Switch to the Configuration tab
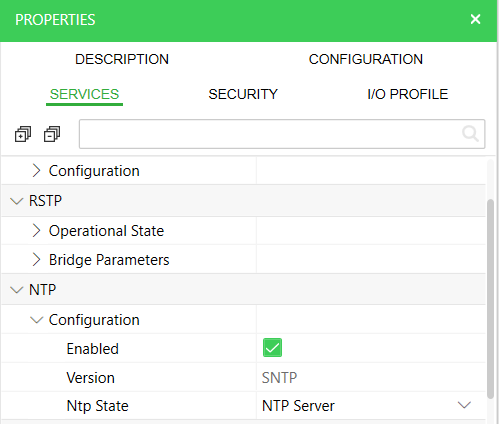Screen dimensions: 499x424 [x=366, y=59]
